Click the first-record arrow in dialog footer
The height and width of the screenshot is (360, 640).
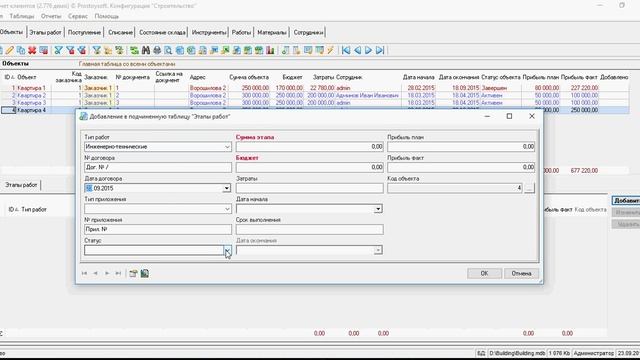(x=84, y=273)
